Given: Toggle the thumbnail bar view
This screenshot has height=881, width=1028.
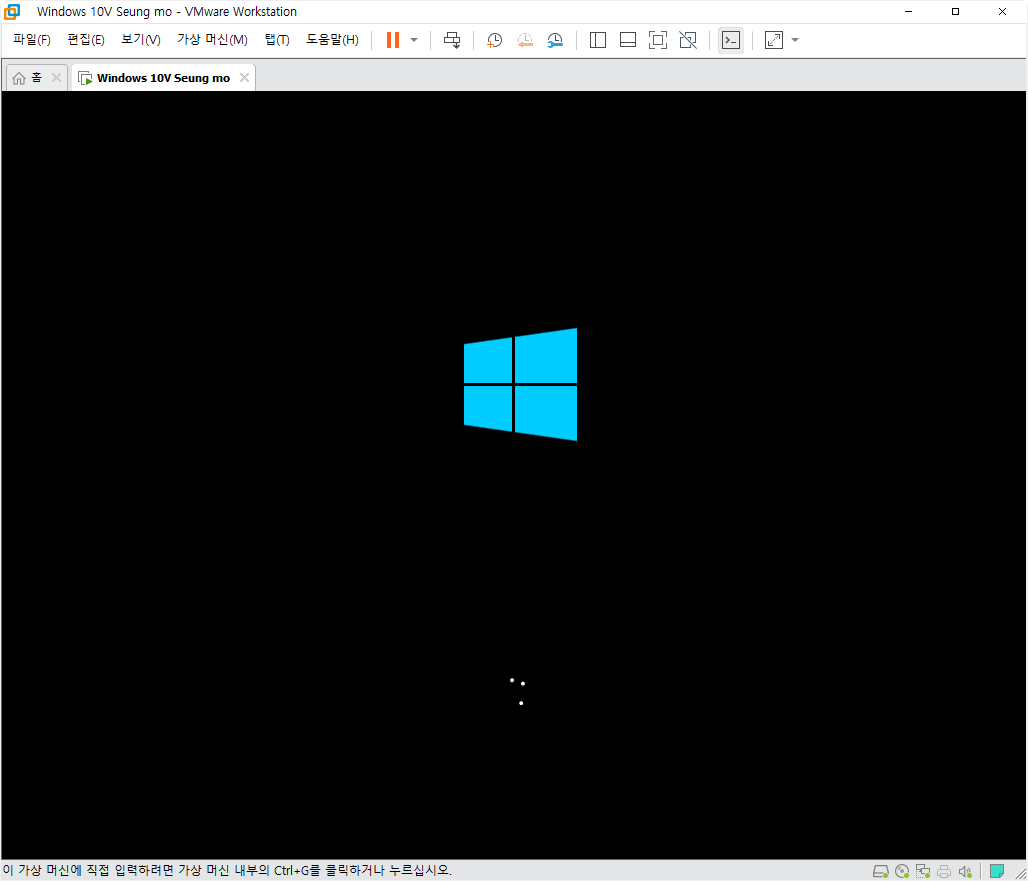Looking at the screenshot, I should pyautogui.click(x=627, y=40).
